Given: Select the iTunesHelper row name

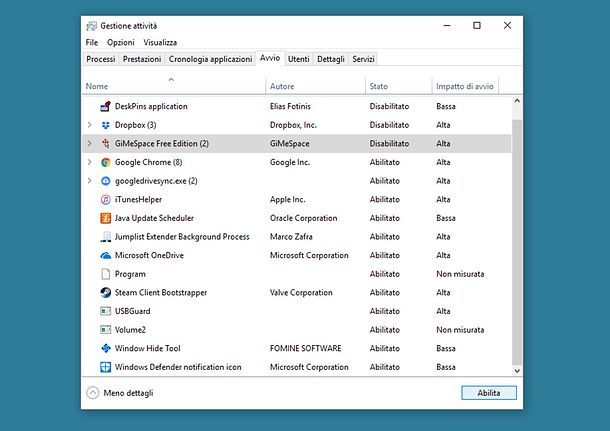Looking at the screenshot, I should (138, 200).
